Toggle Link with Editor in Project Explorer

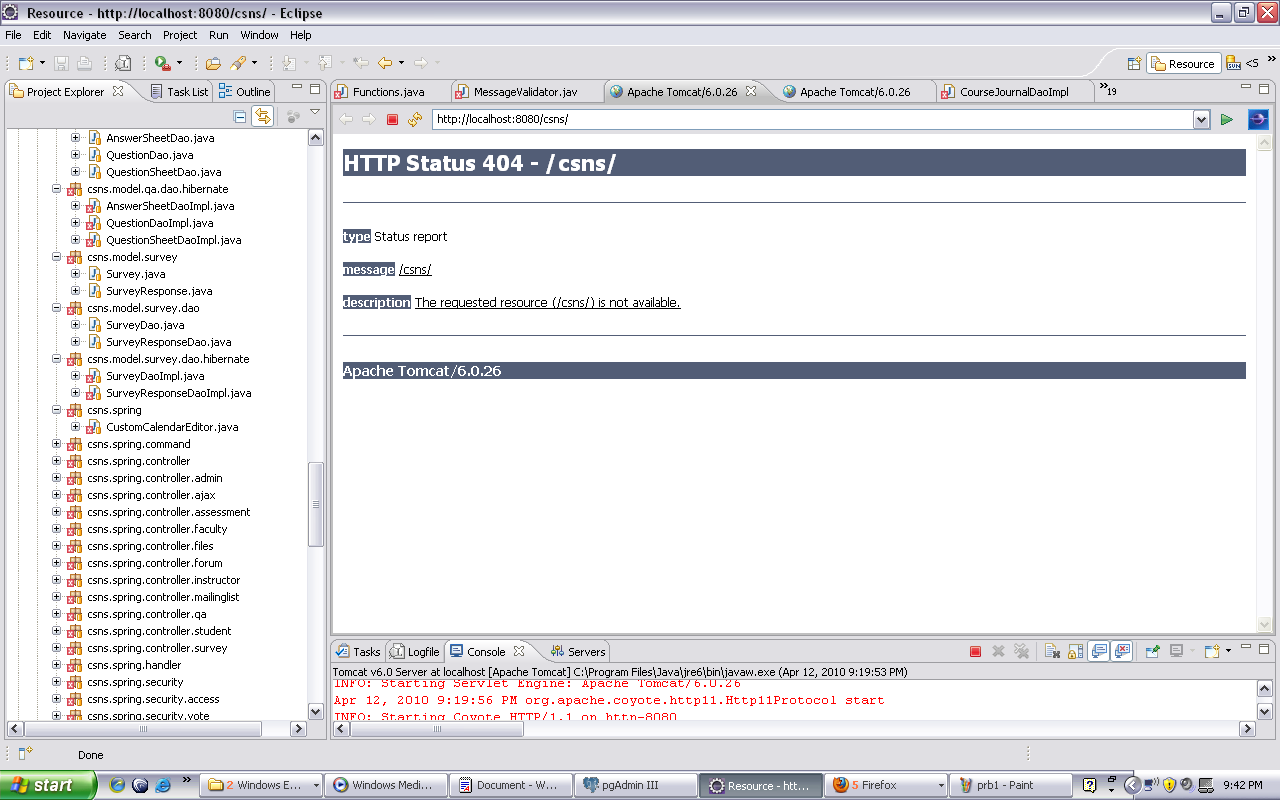262,117
